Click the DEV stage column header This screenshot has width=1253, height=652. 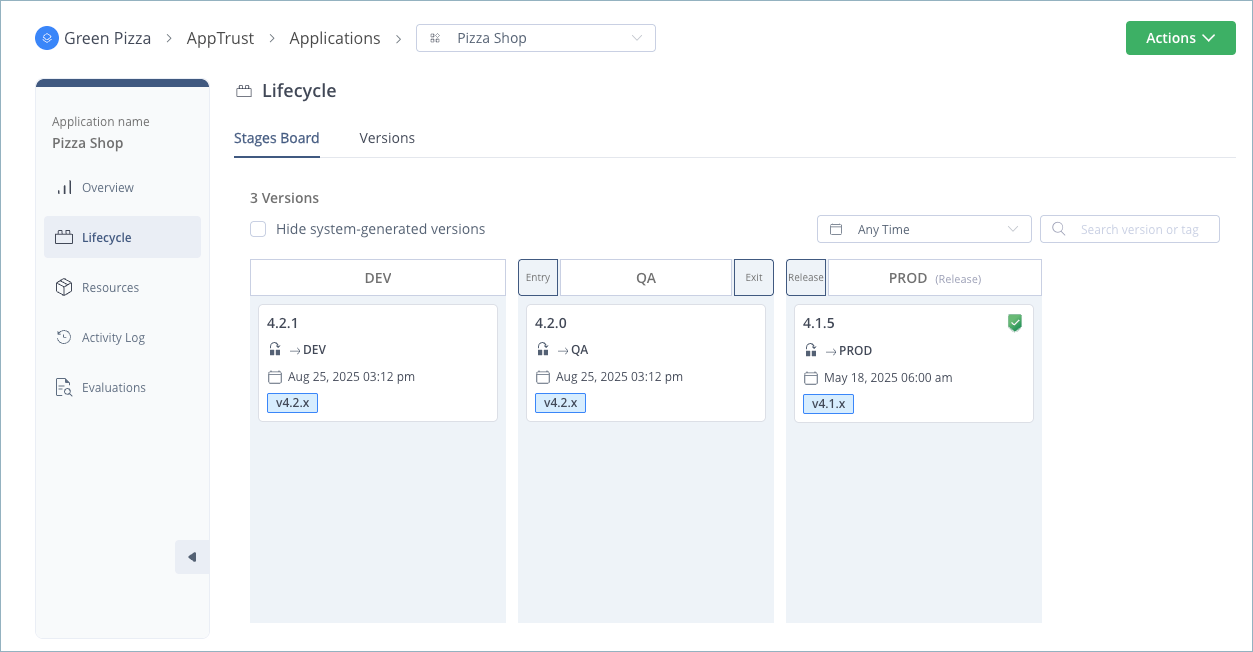click(x=378, y=278)
